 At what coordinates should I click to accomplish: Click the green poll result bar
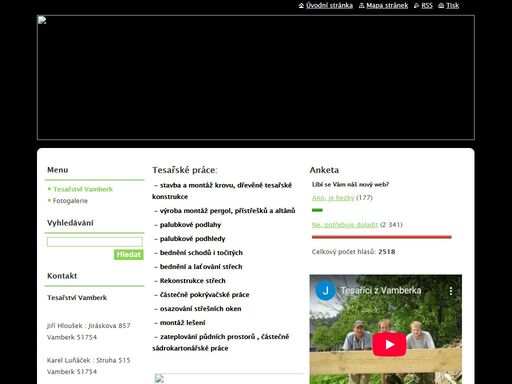[317, 210]
